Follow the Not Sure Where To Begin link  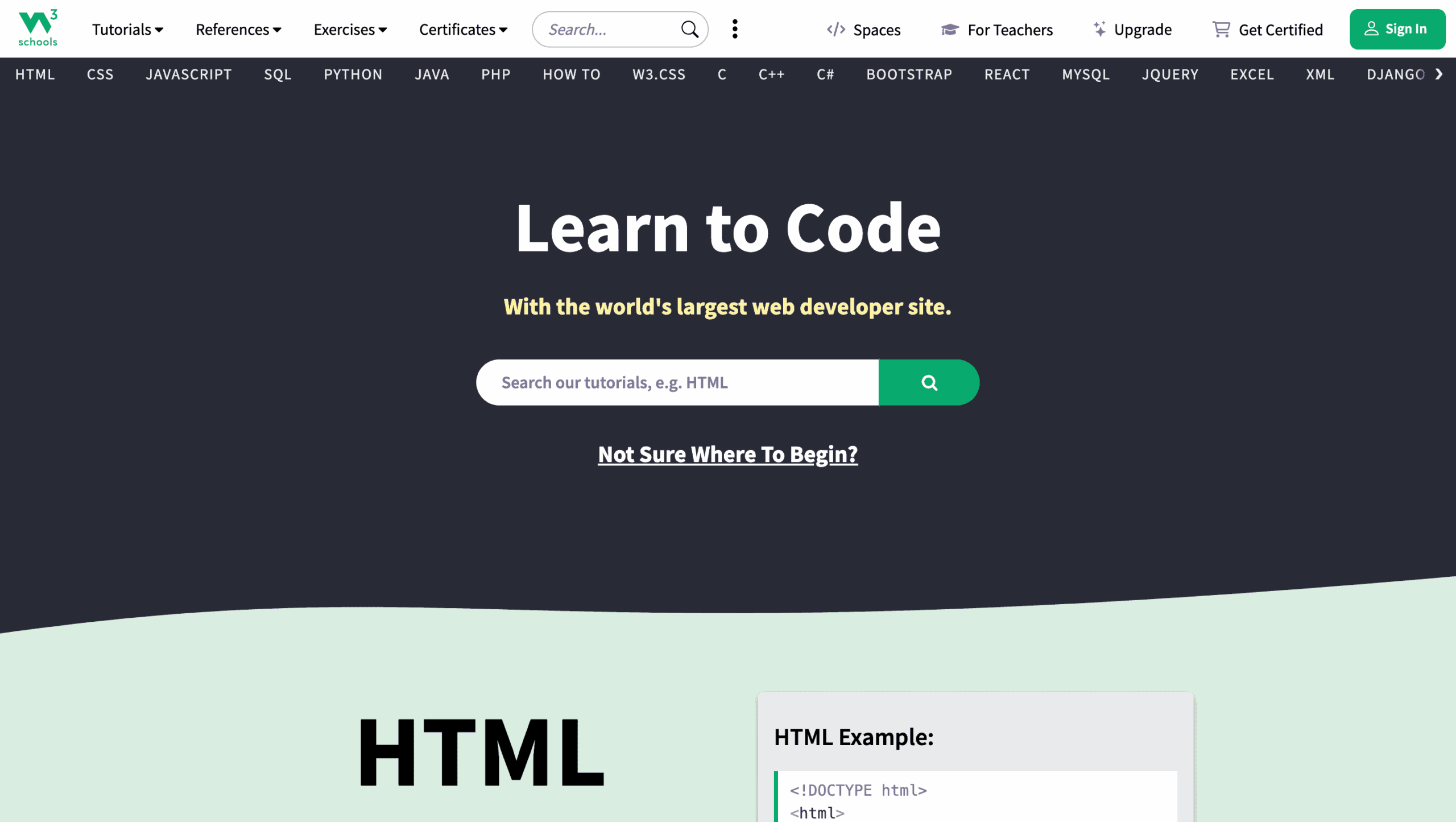[728, 454]
